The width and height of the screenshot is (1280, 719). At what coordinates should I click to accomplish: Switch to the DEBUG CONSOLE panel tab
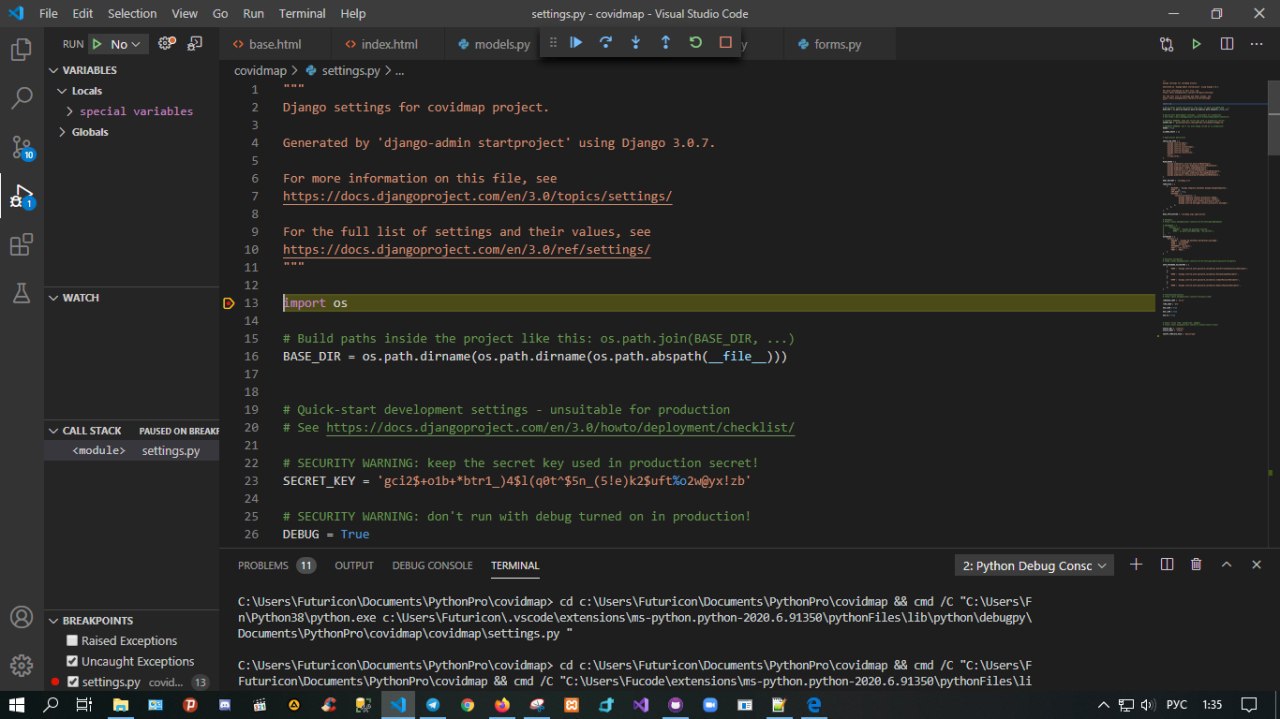coord(432,565)
